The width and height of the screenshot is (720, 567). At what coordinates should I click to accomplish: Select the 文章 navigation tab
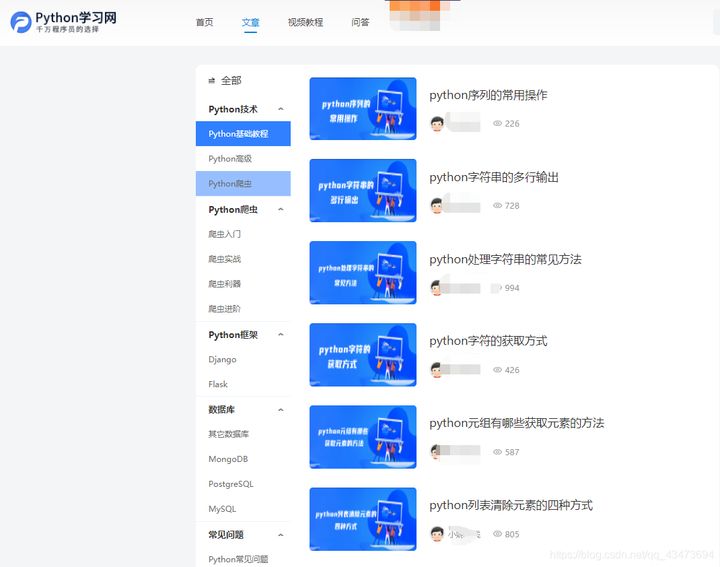click(250, 22)
